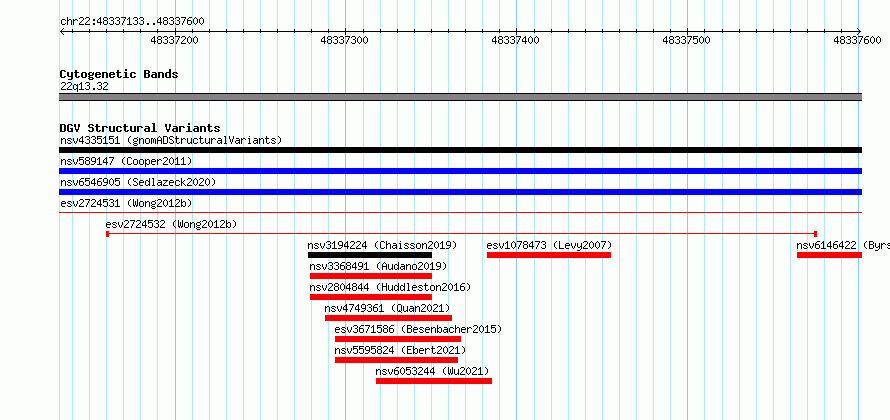Viewport: 890px width, 420px height.
Task: Click the chr22:48337133..48337600 region label
Action: tap(132, 22)
